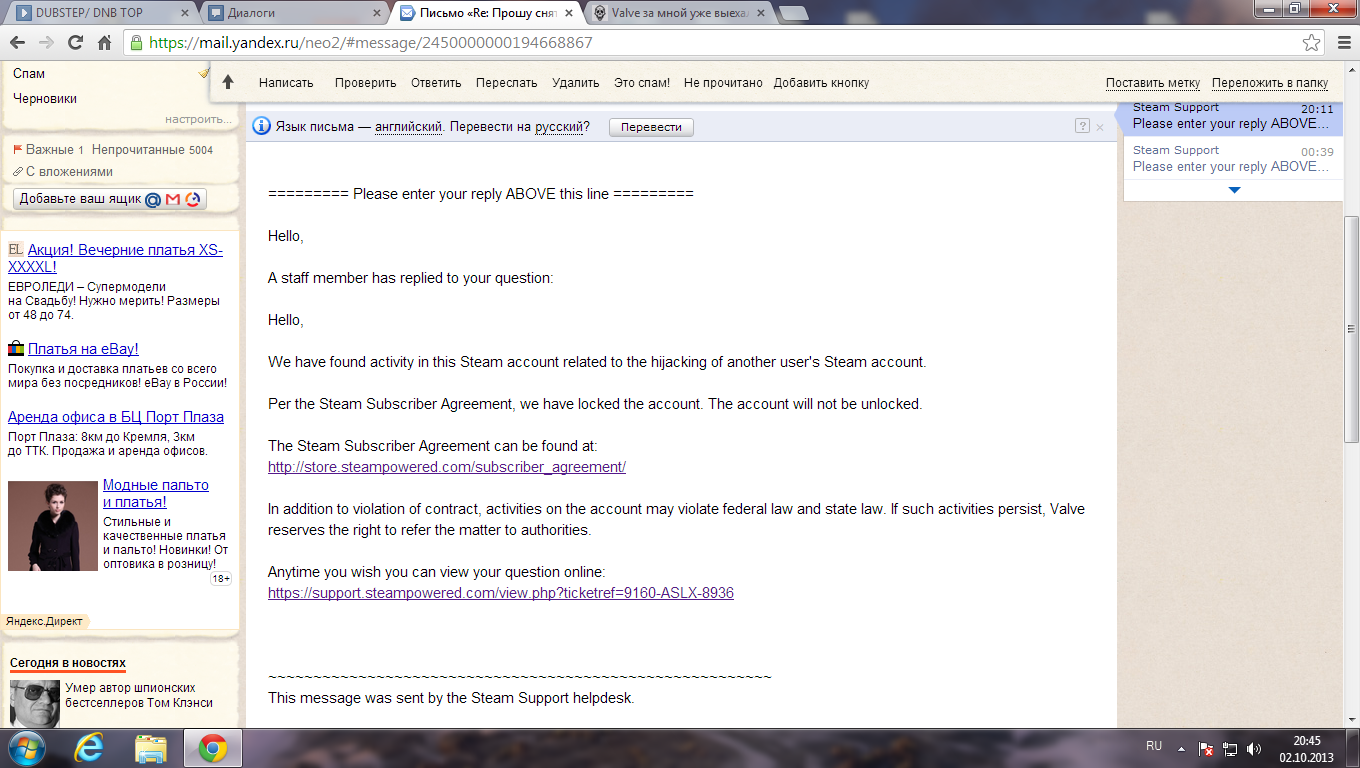
Task: Filter by Непрочитанные 5004
Action: [x=152, y=149]
